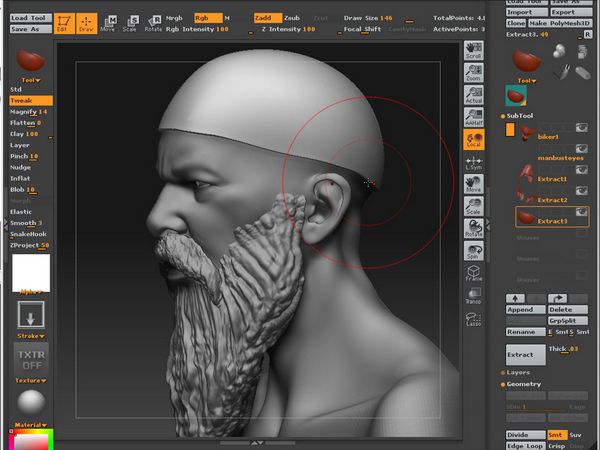Click the Zoom canvas icon
This screenshot has height=450, width=600.
474,72
